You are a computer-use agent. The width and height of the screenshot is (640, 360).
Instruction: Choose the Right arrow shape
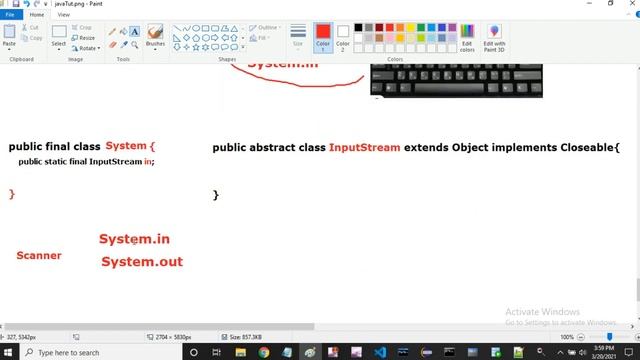tap(215, 38)
